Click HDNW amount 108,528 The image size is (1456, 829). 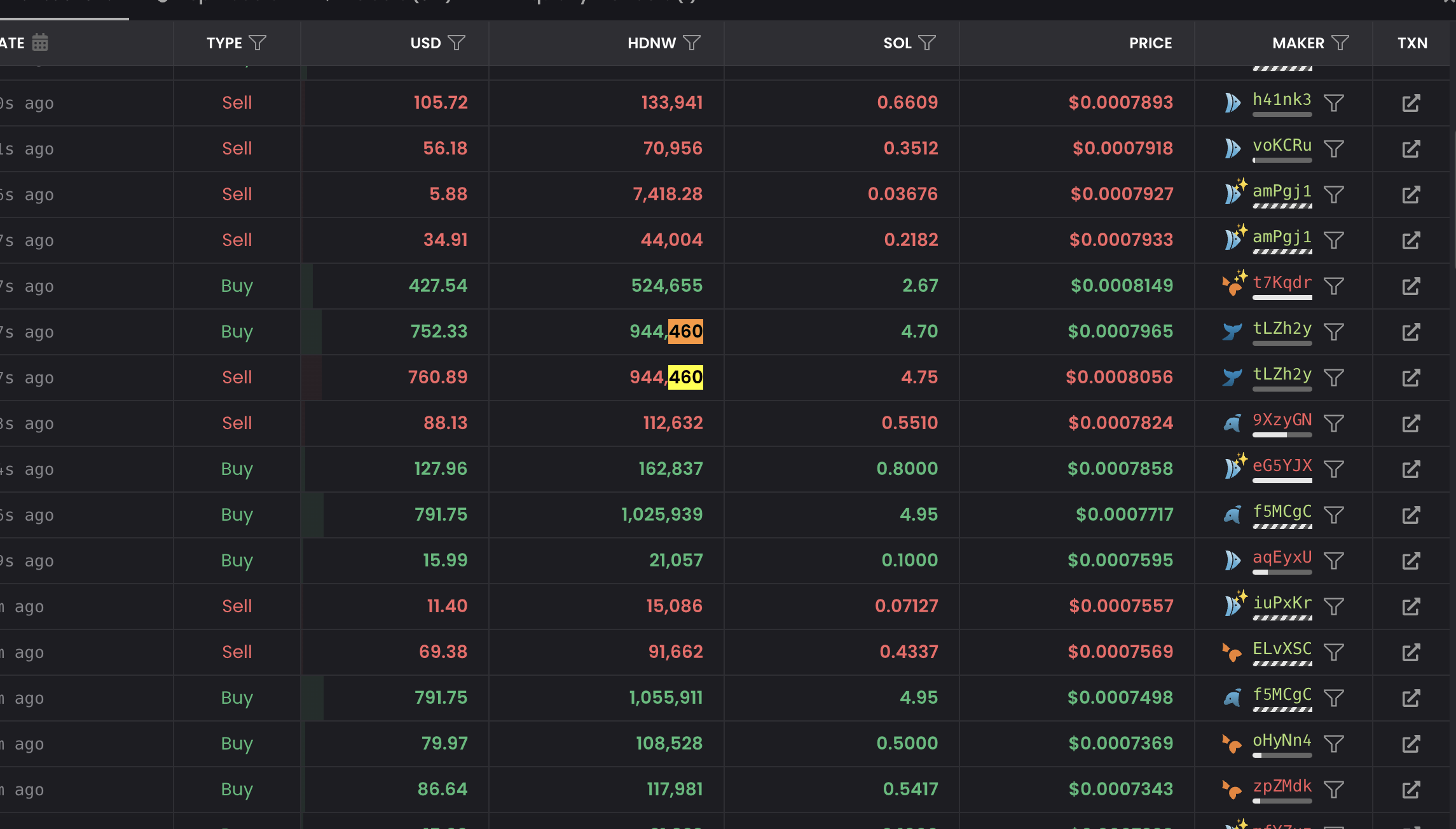pyautogui.click(x=669, y=743)
